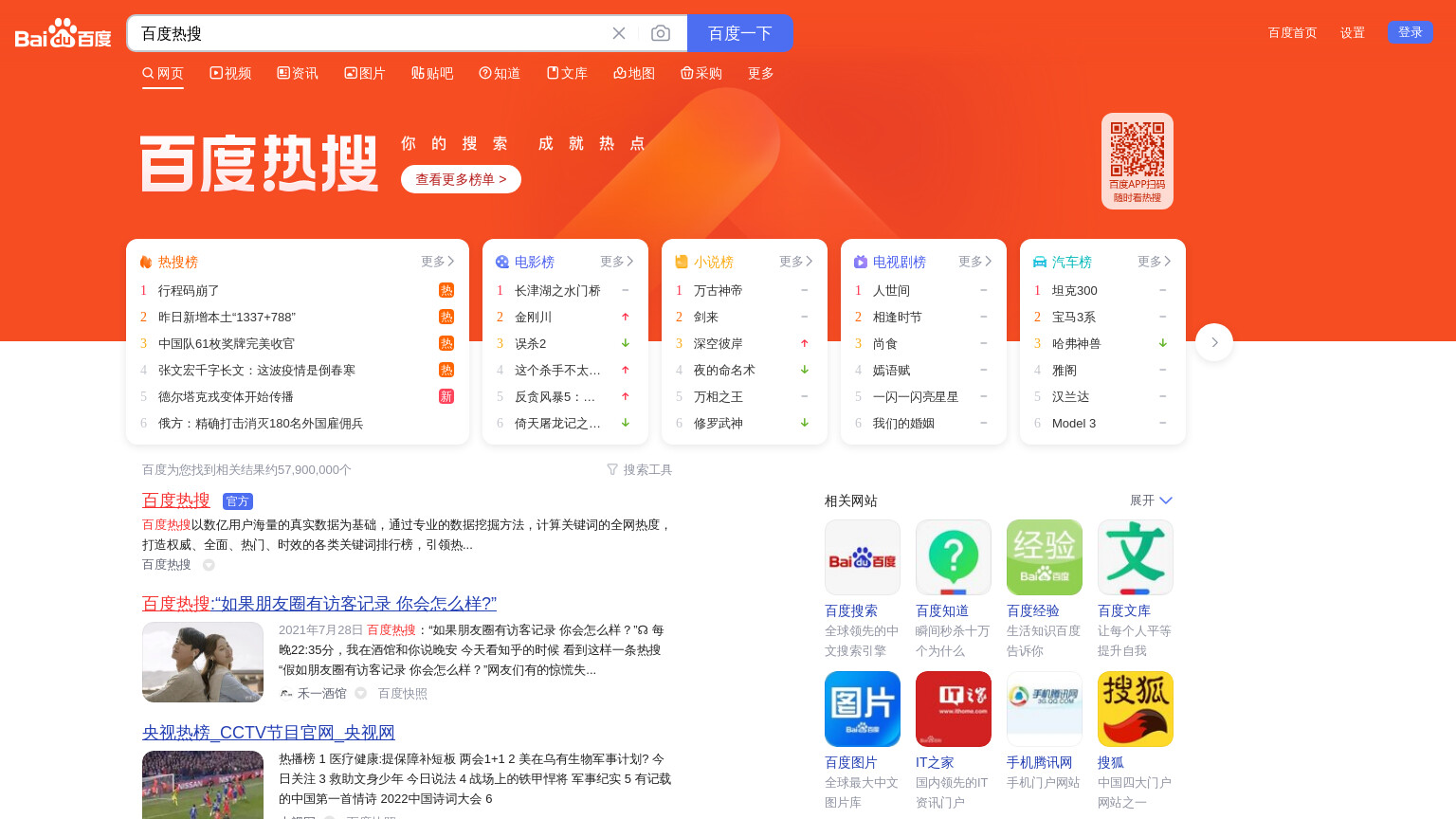
Task: Click the Baidu logo
Action: pos(64,33)
